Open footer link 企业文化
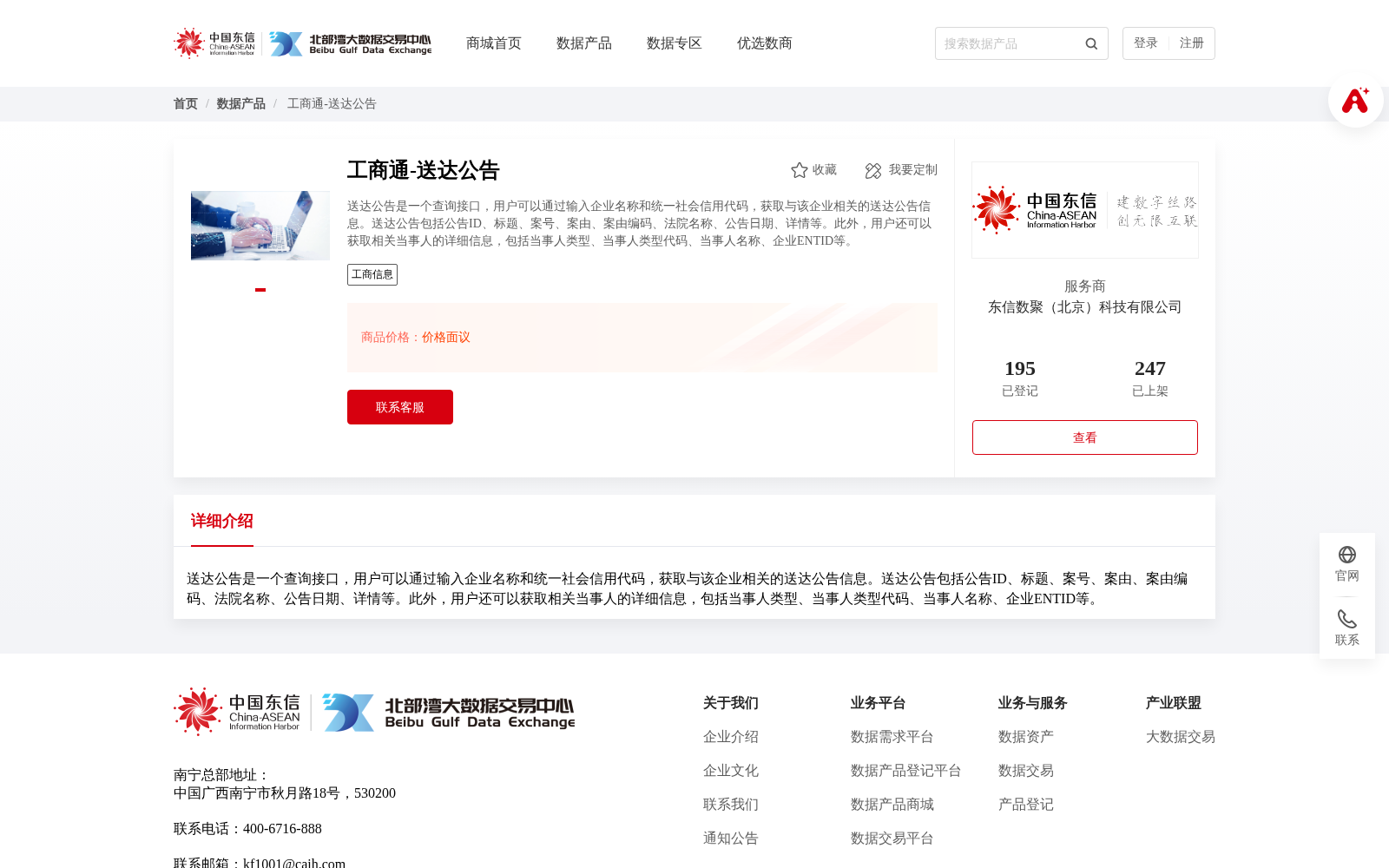This screenshot has height=868, width=1389. [x=731, y=771]
